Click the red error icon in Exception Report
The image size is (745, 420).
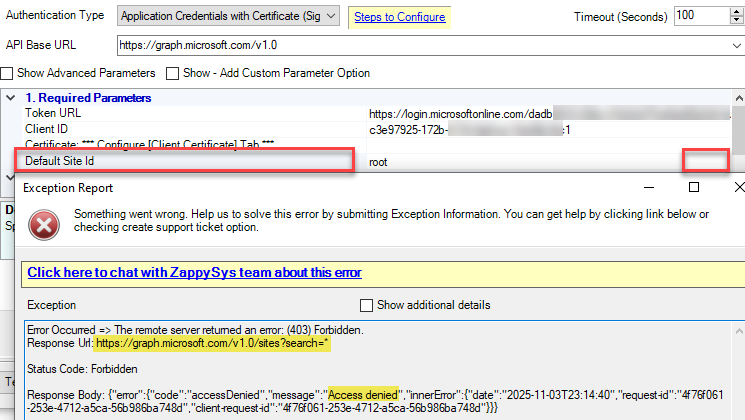[x=41, y=224]
